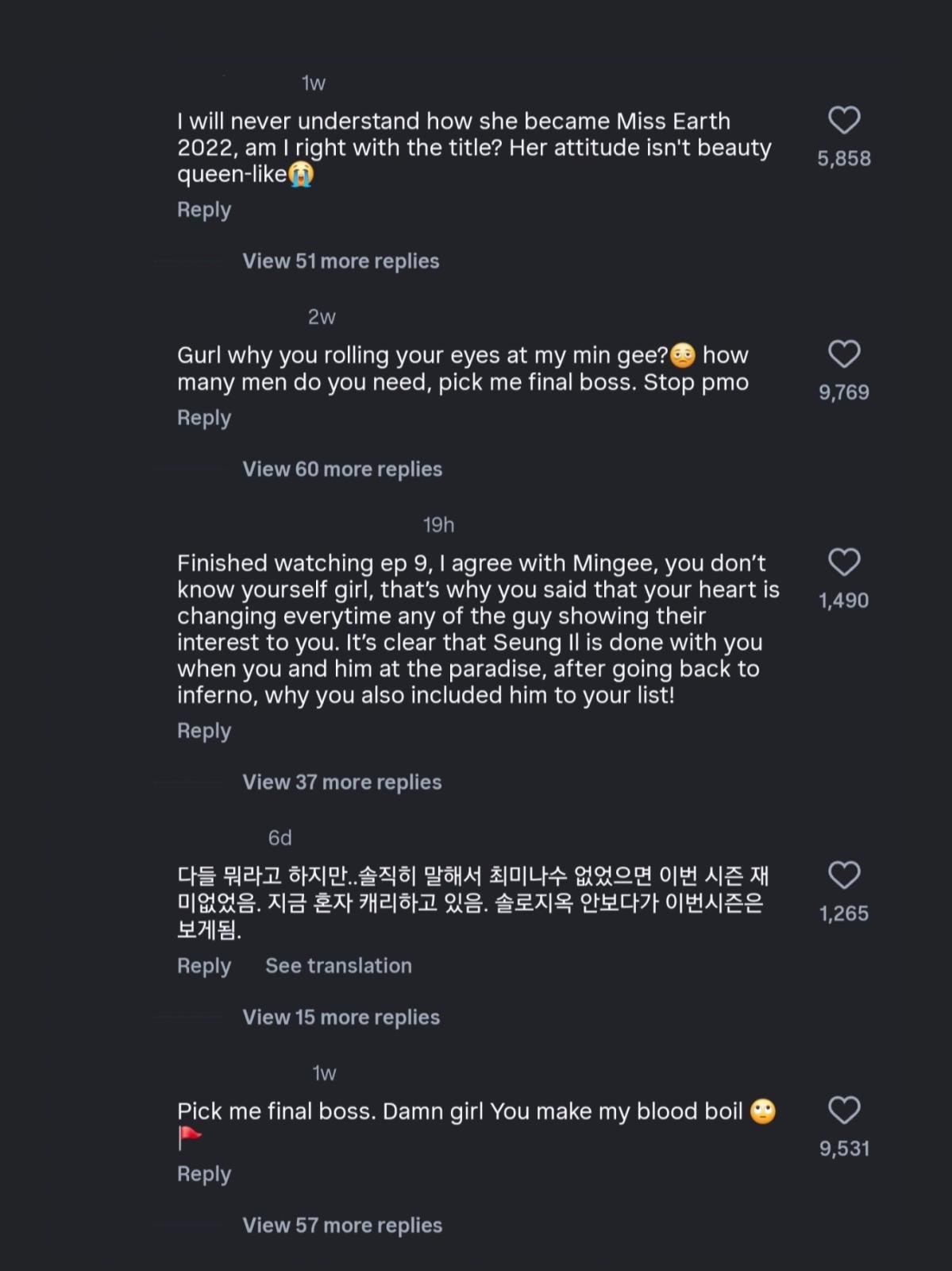The width and height of the screenshot is (952, 1271).
Task: Click the 9,531 like count
Action: click(844, 1149)
